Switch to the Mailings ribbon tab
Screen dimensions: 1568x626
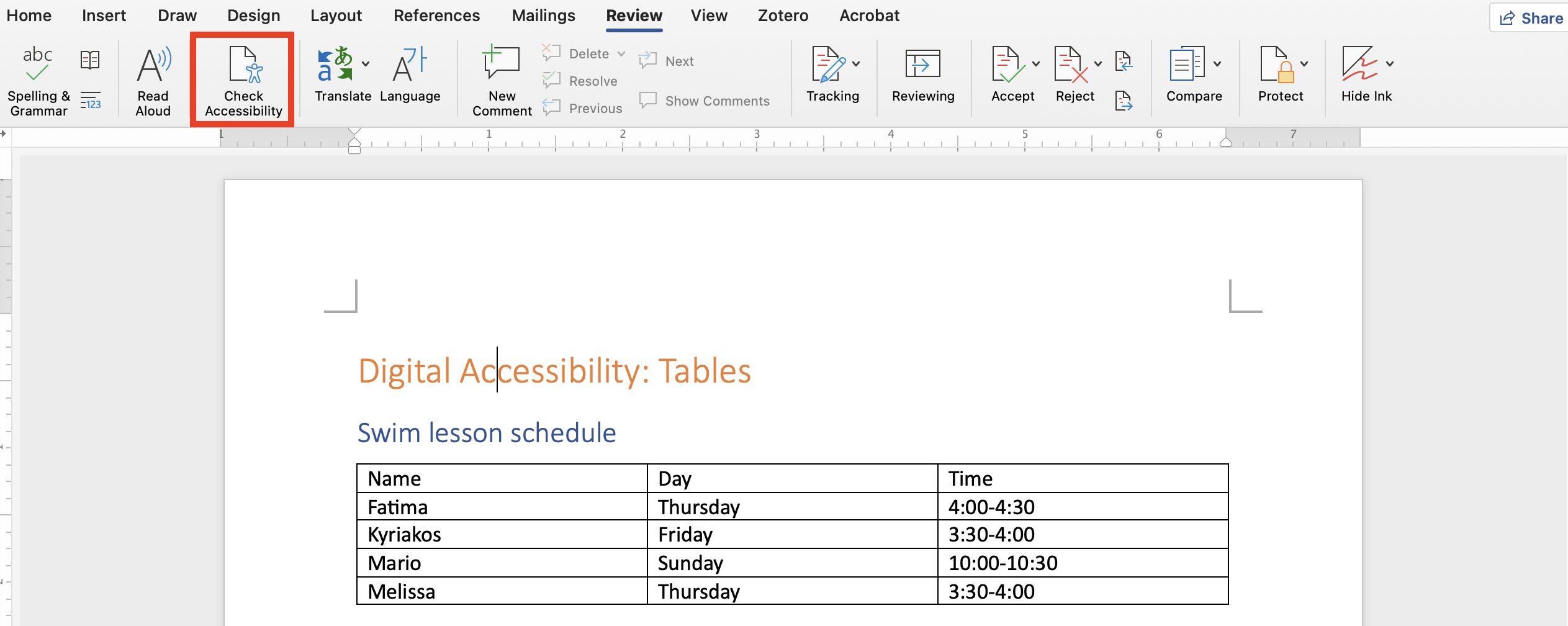click(543, 16)
